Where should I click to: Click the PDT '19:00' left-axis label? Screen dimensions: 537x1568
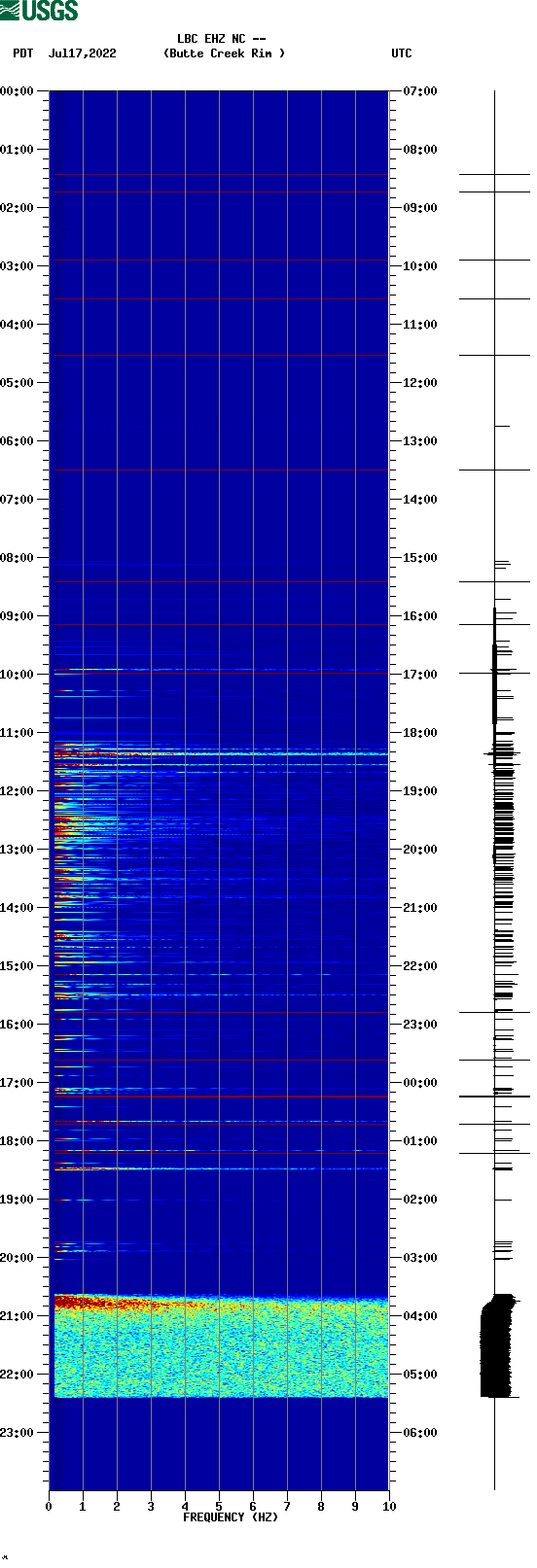coord(17,1200)
